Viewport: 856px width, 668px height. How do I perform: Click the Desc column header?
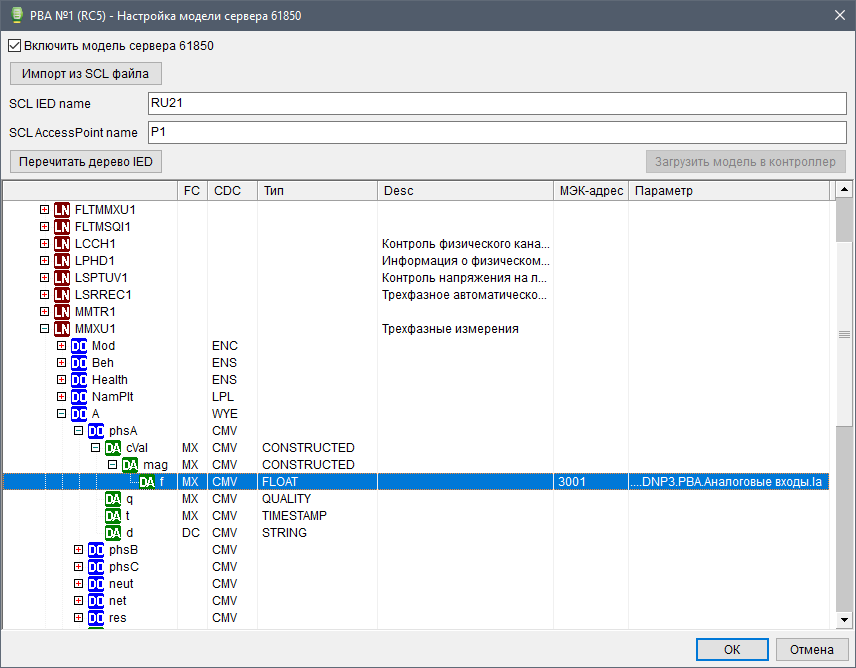[x=465, y=191]
